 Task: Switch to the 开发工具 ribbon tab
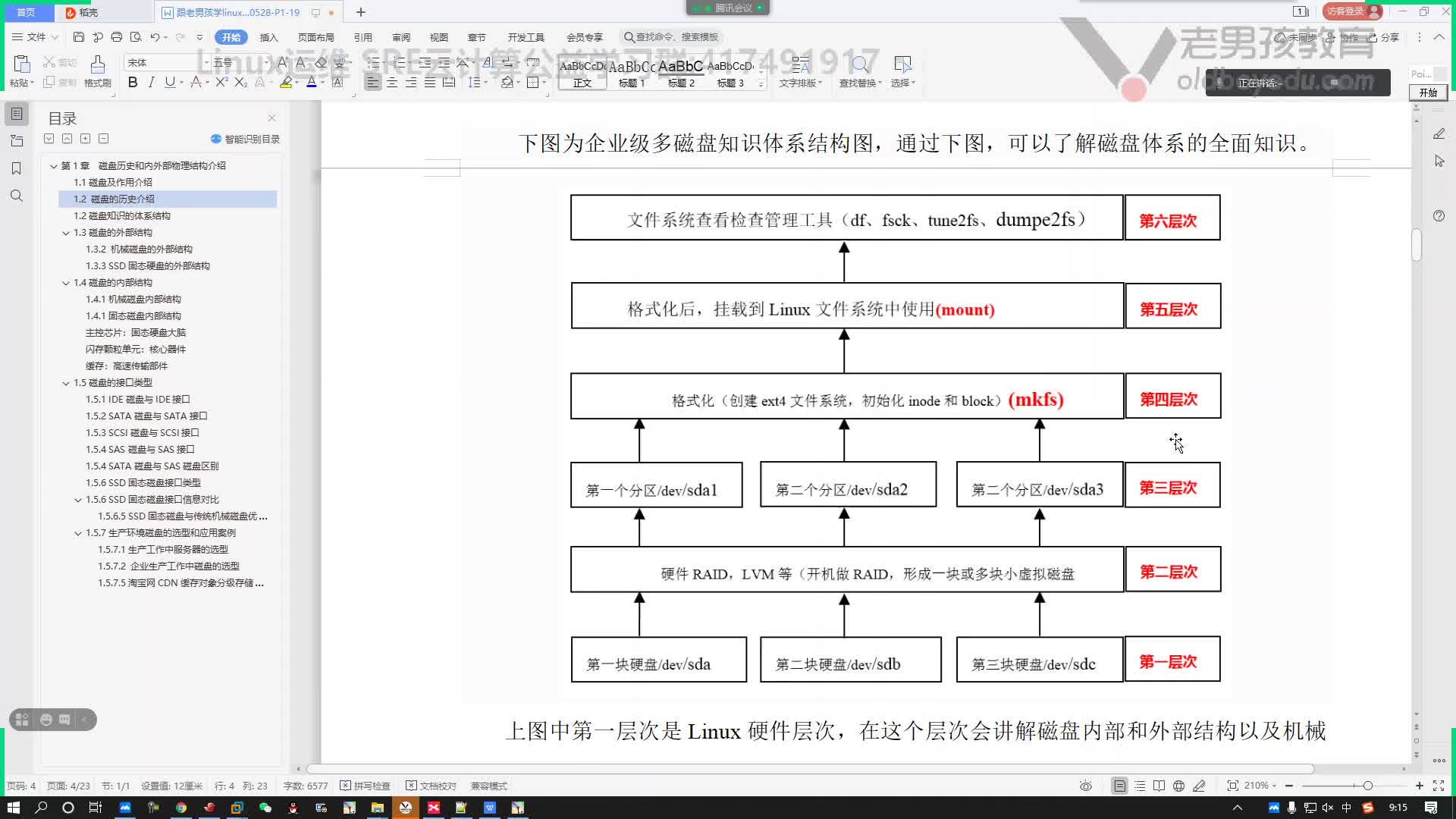[526, 37]
